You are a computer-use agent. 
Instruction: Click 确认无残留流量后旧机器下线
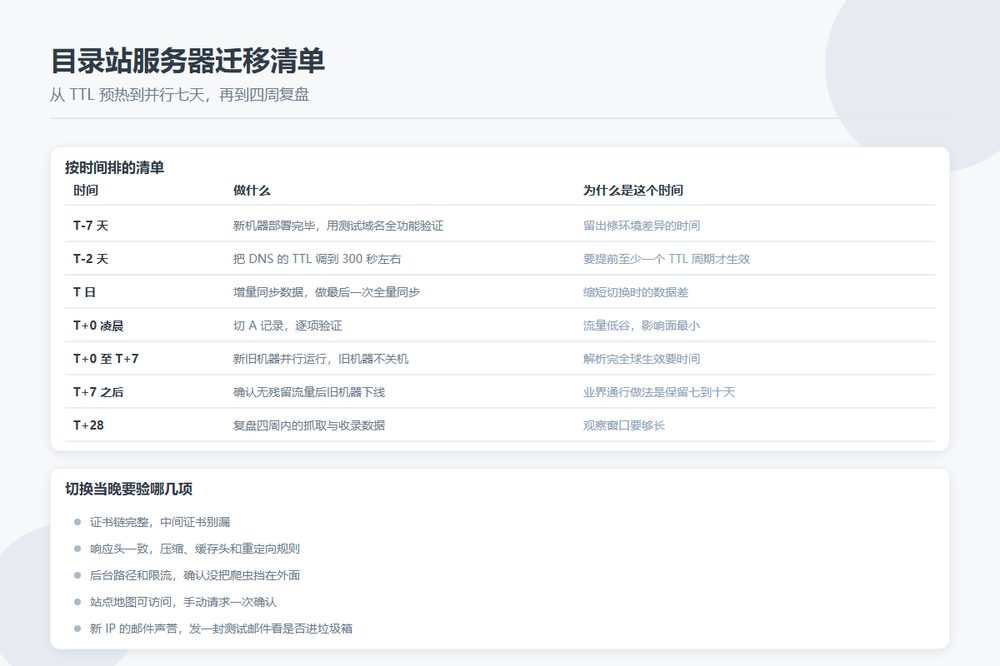(x=309, y=392)
